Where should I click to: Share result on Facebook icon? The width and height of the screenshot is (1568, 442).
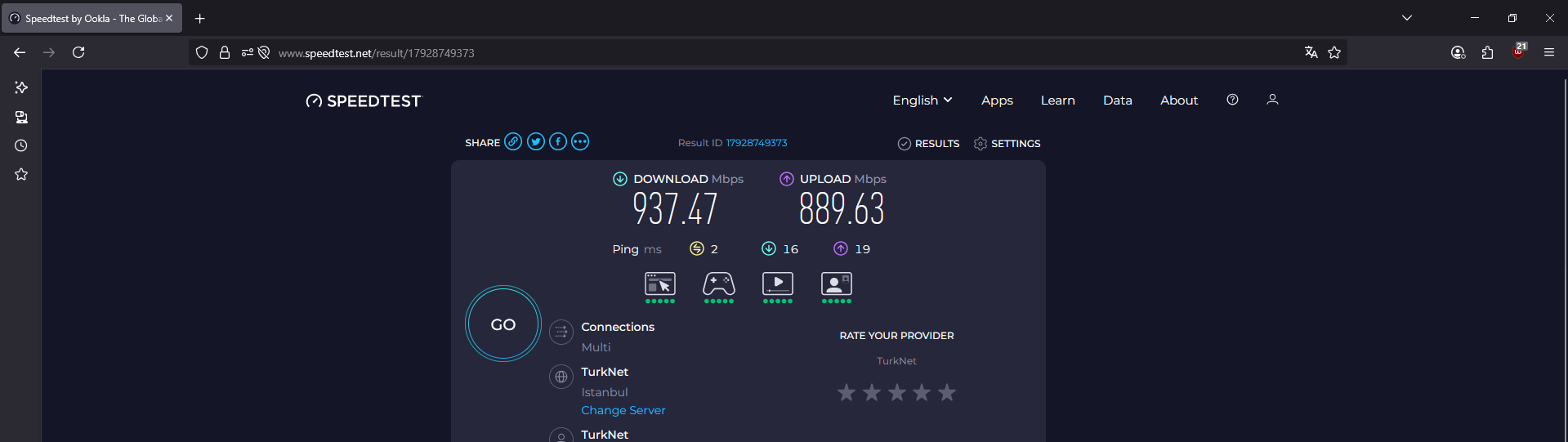(558, 141)
